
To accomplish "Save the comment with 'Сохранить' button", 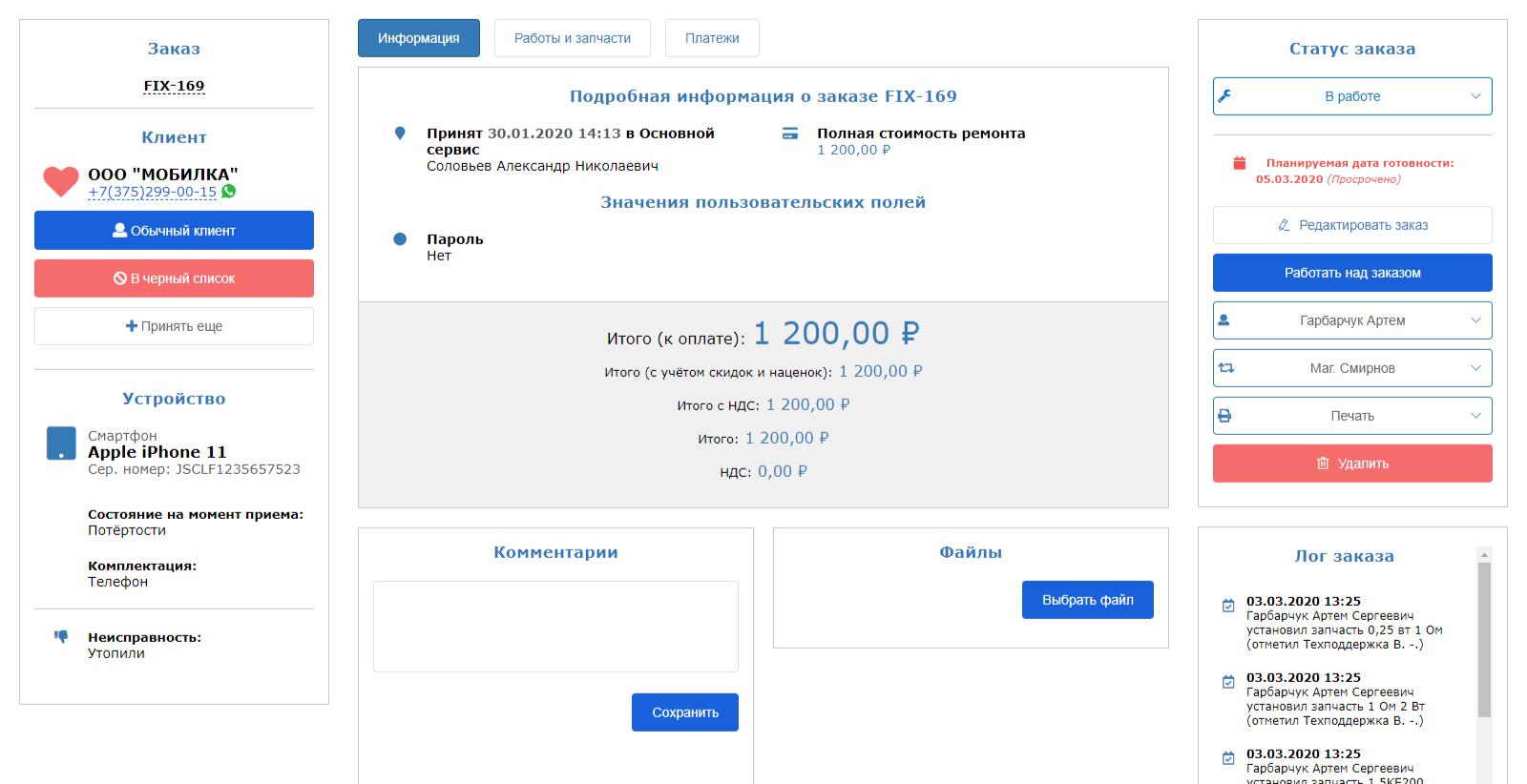I will click(x=685, y=712).
